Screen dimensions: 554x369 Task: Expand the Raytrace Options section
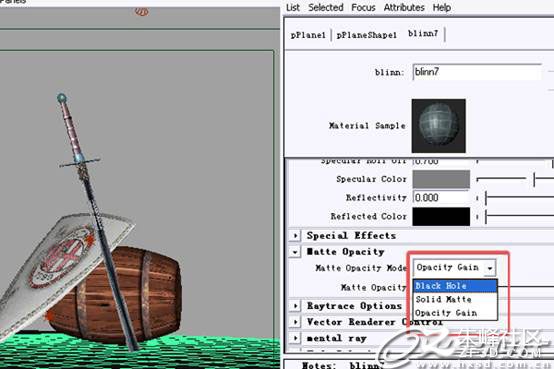[295, 306]
